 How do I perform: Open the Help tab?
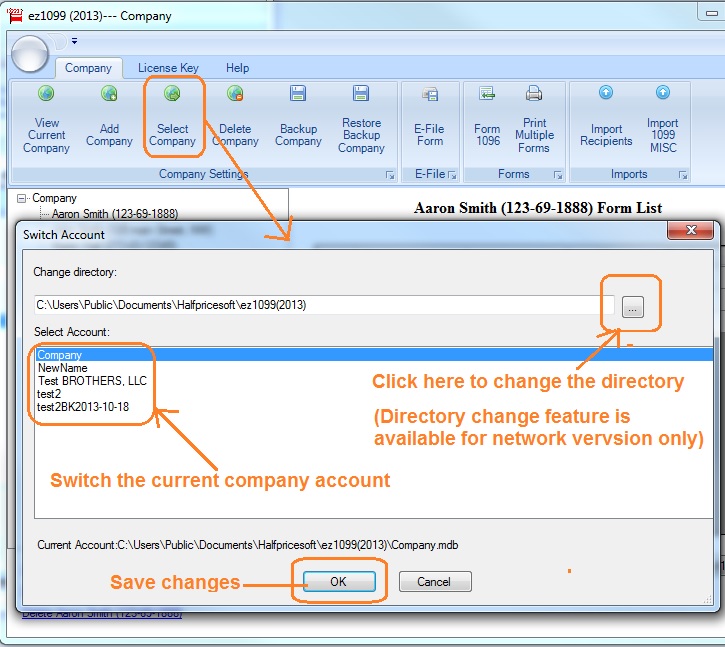tap(237, 68)
